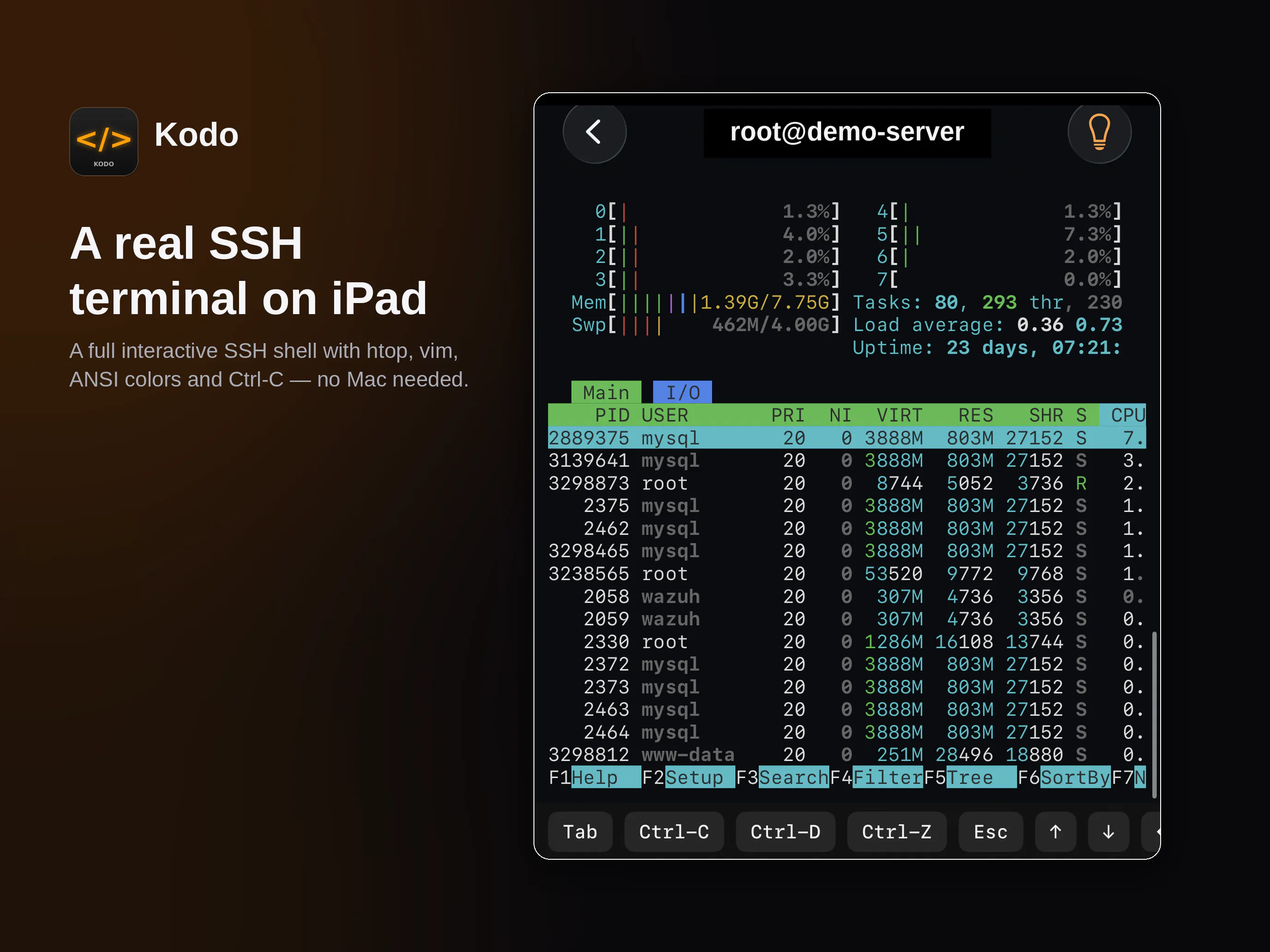The height and width of the screenshot is (952, 1270).
Task: Sort by the RES column header
Action: [976, 415]
